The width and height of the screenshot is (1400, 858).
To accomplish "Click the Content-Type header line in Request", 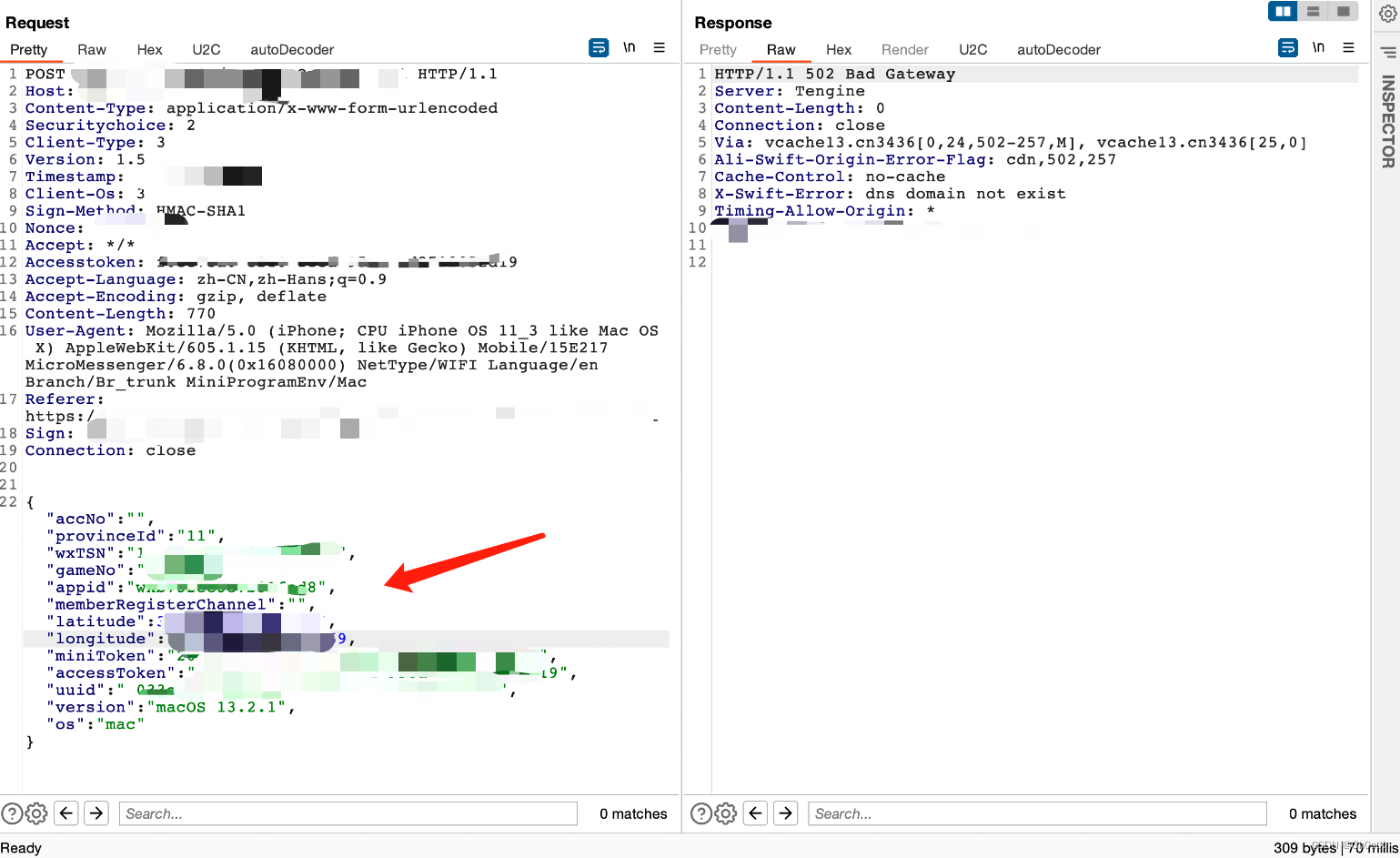I will point(262,108).
